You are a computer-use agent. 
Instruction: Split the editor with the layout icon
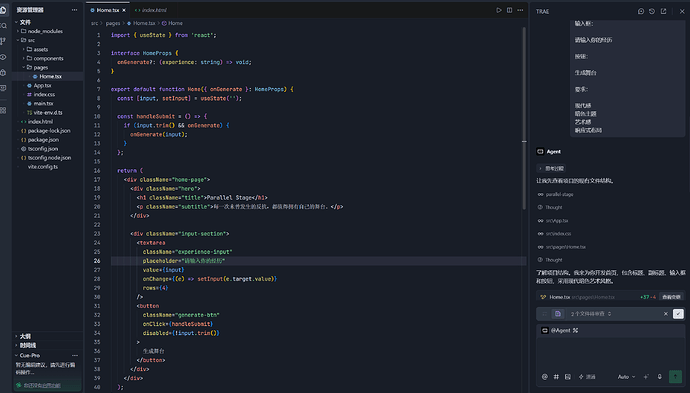(509, 10)
